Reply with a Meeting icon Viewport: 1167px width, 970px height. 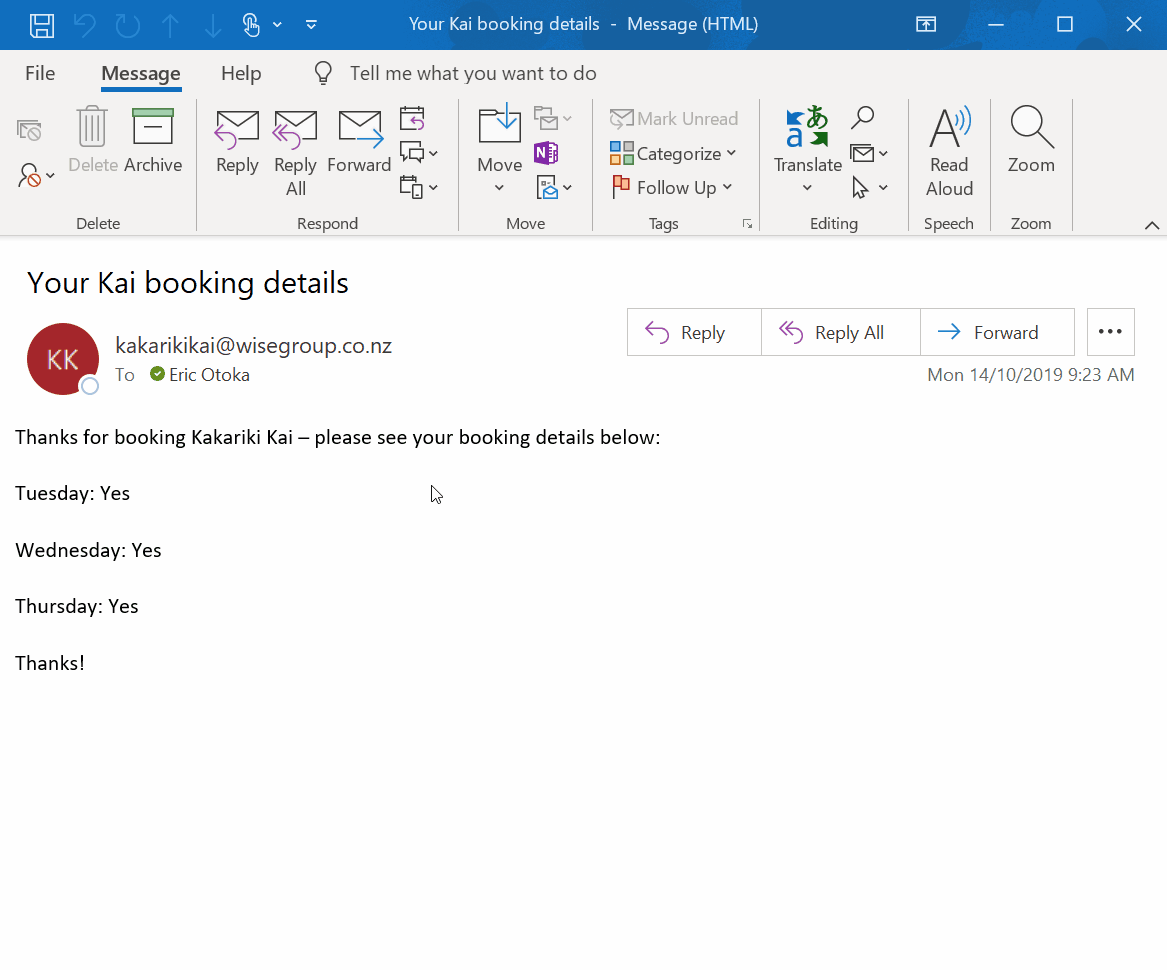[412, 118]
